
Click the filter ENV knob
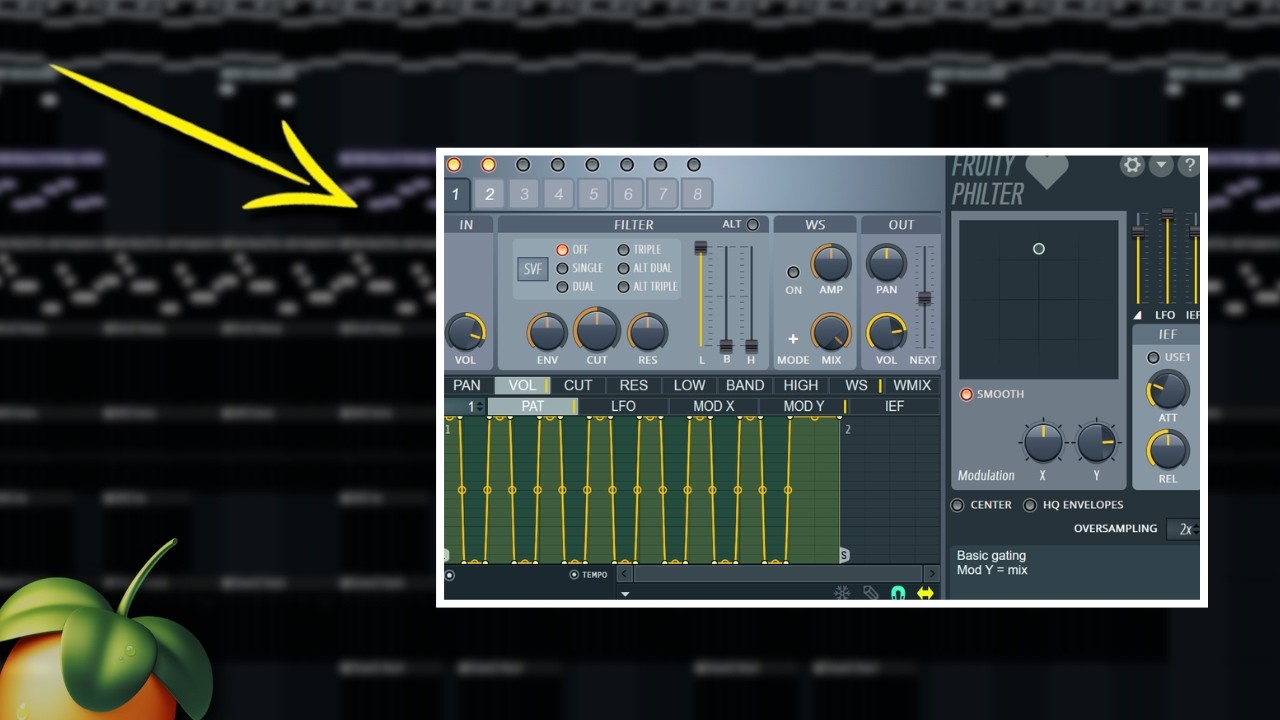(547, 332)
